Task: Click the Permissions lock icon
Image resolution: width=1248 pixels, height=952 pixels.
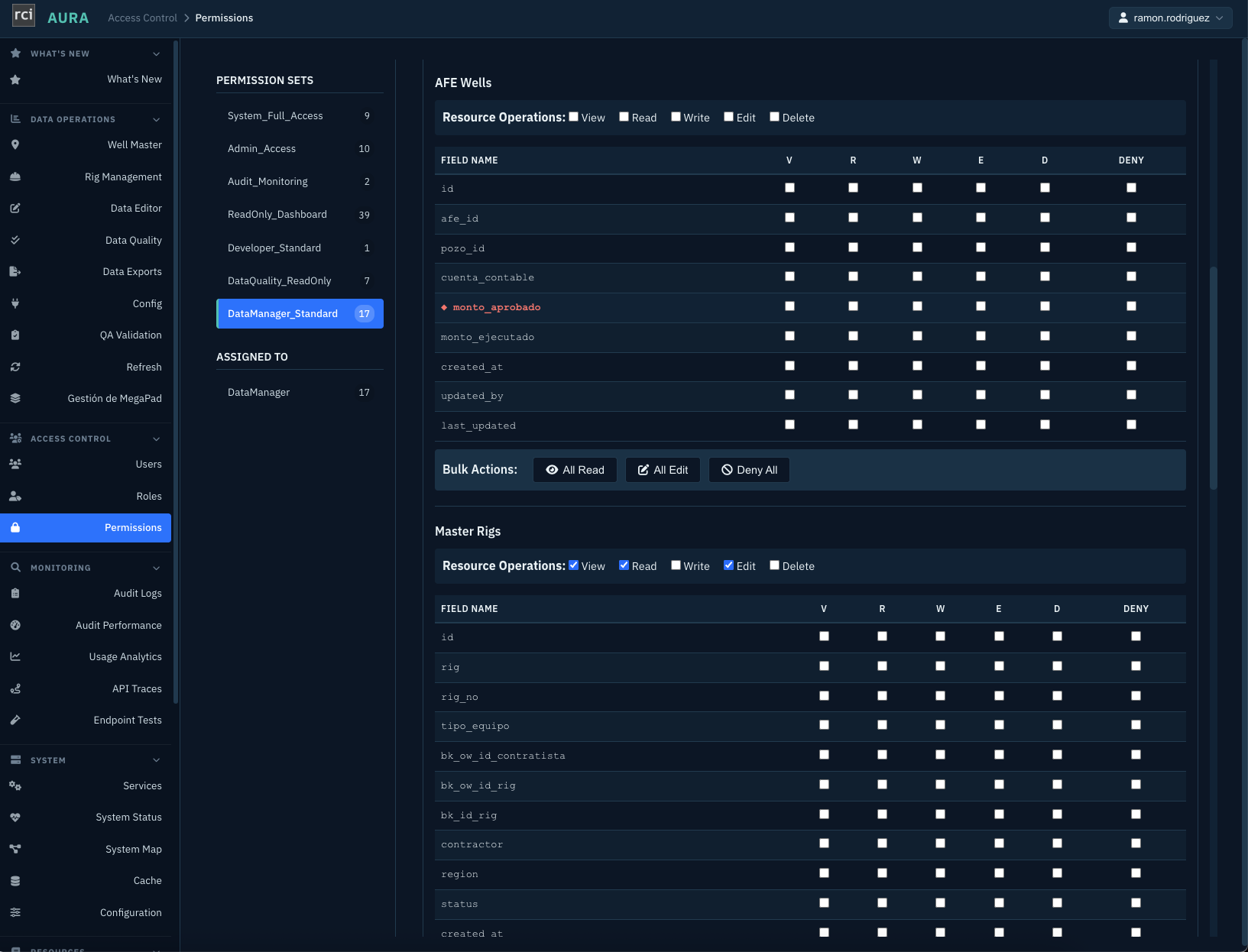Action: coord(15,527)
